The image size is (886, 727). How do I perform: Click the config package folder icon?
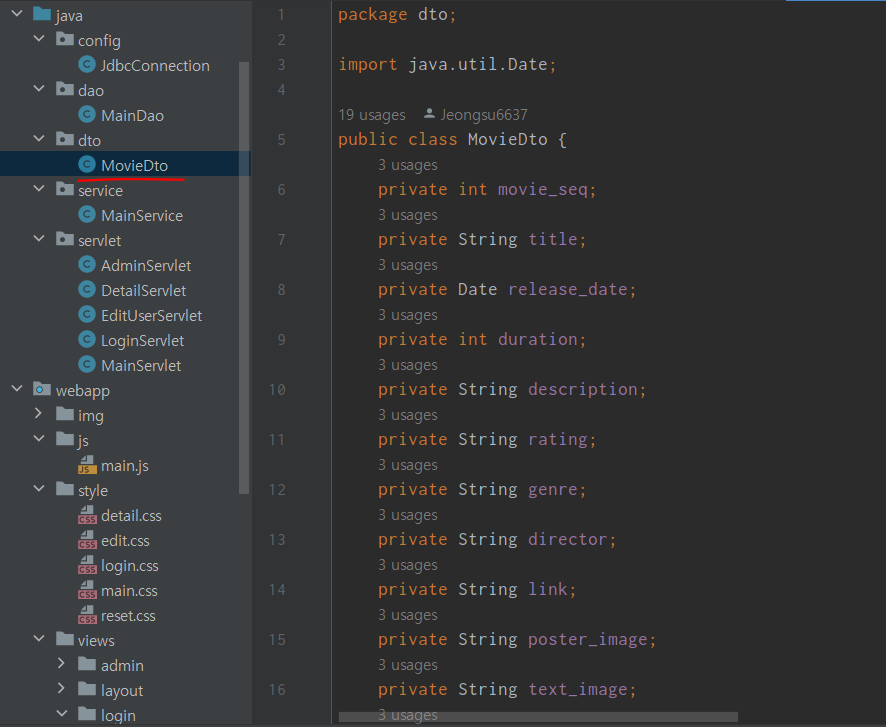tap(65, 40)
